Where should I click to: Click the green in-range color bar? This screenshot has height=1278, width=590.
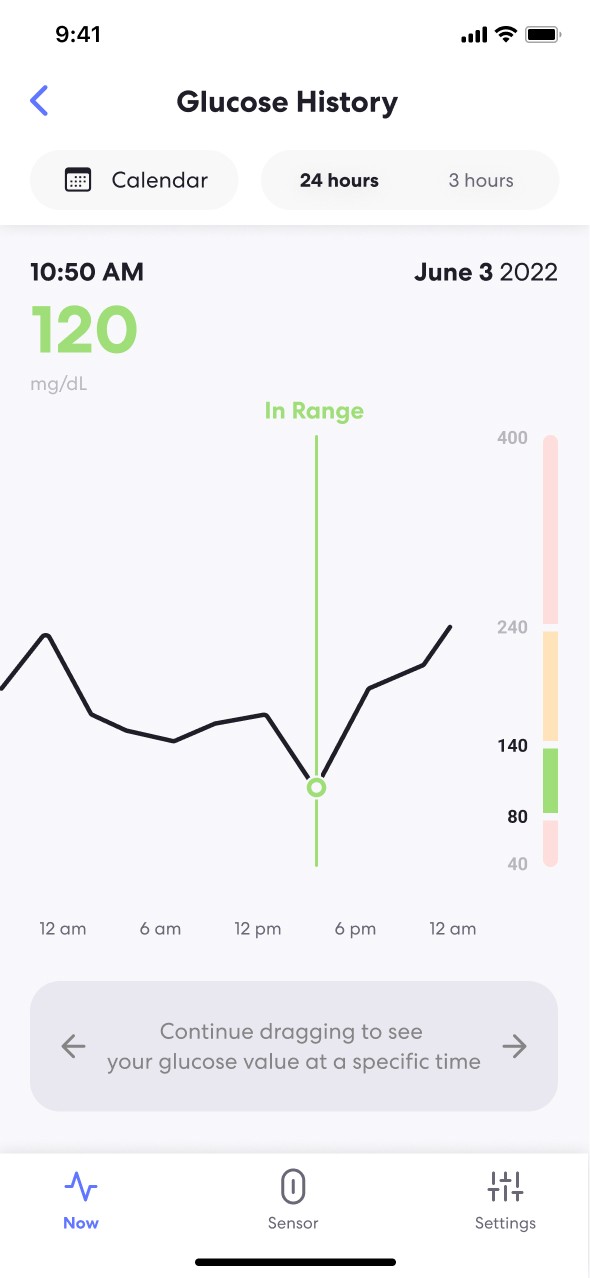tap(550, 780)
